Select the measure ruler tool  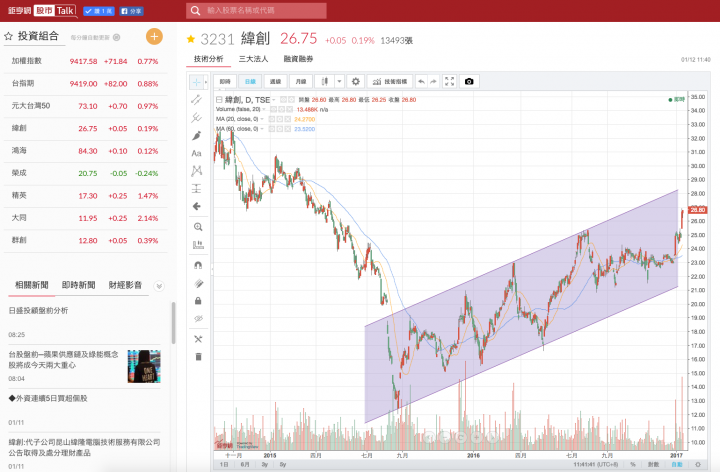click(x=198, y=245)
